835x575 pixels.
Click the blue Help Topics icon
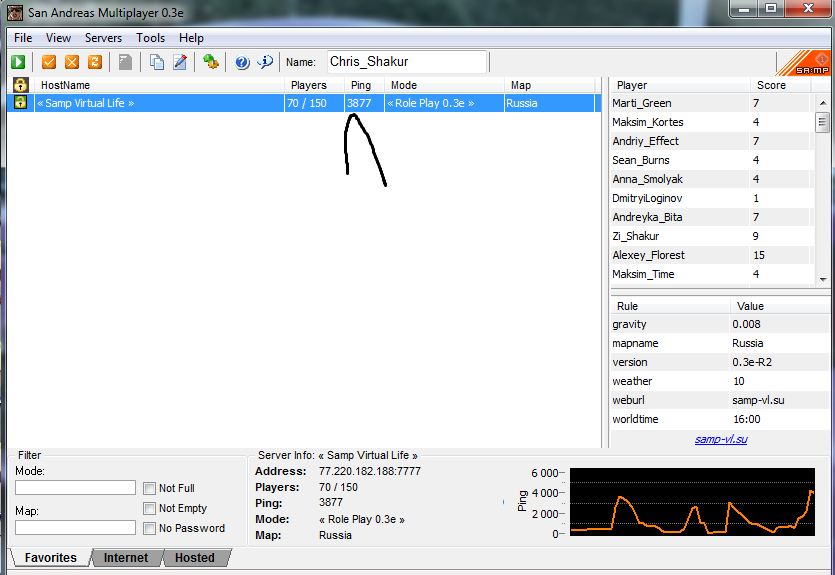click(x=242, y=62)
